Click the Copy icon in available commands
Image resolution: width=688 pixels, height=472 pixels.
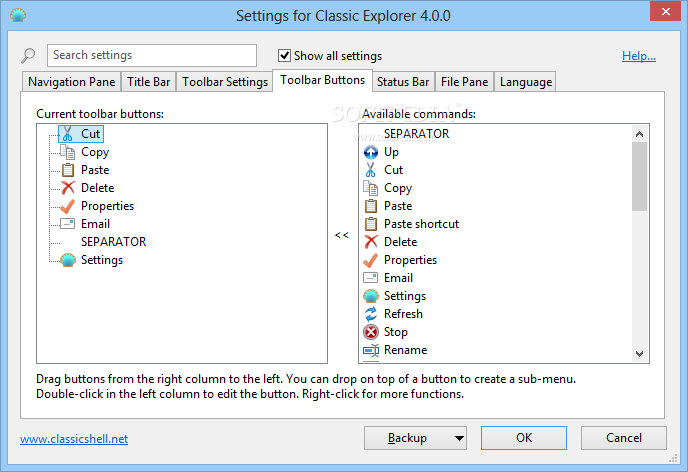tap(370, 188)
